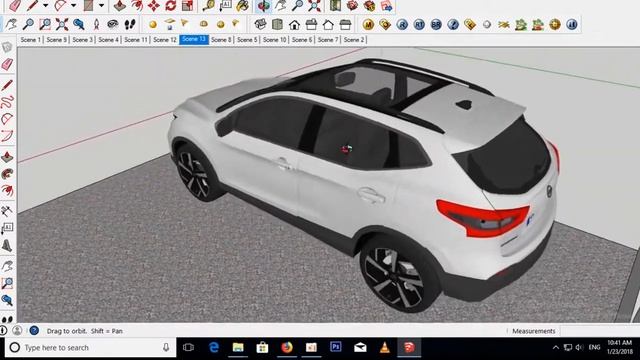Select the Tape Measure tool in top toolbar
The height and width of the screenshot is (360, 640).
pyautogui.click(x=209, y=5)
